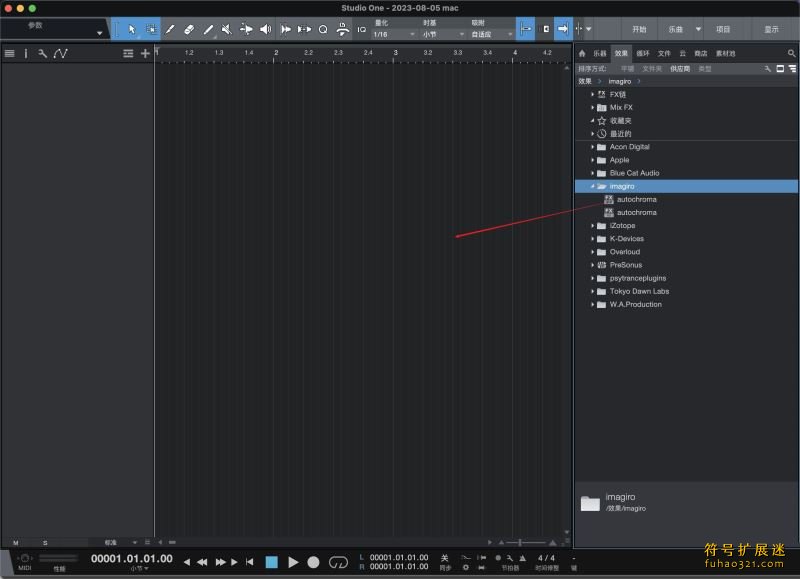Screen dimensions: 800x579
Task: Click the main time display 00001.01.01.00
Action: point(132,558)
